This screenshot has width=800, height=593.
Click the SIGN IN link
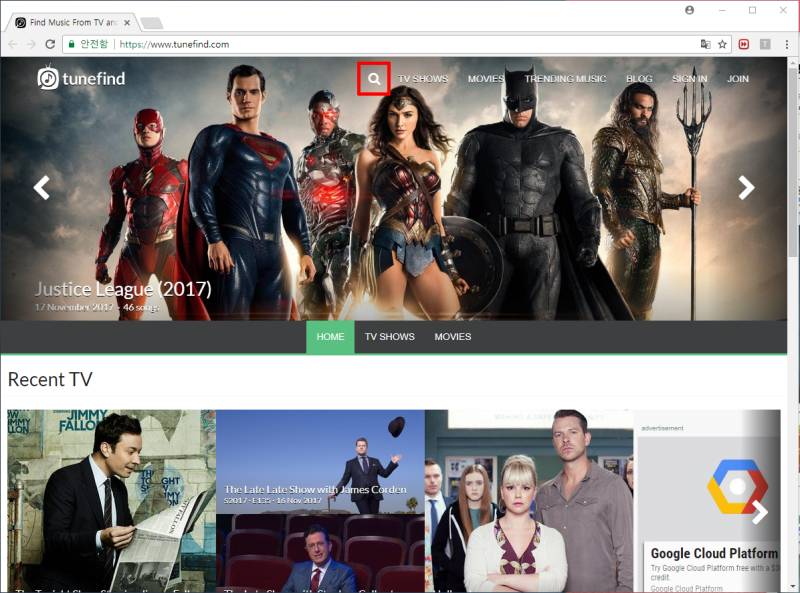[x=690, y=79]
